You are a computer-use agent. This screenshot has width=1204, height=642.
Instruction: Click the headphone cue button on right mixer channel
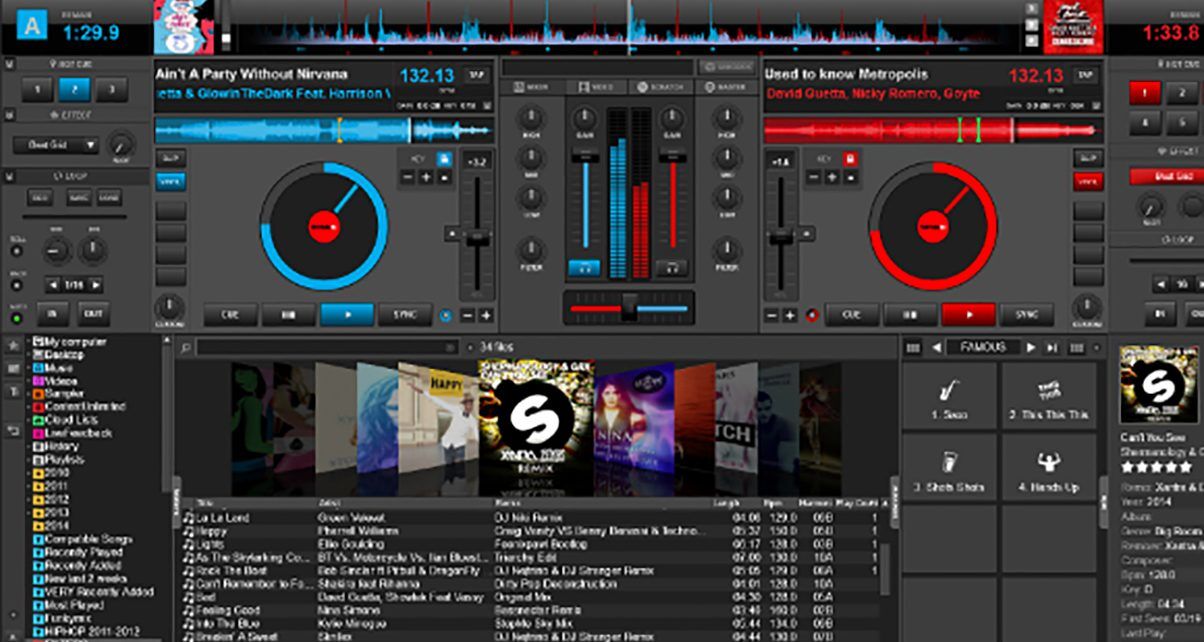(x=672, y=268)
